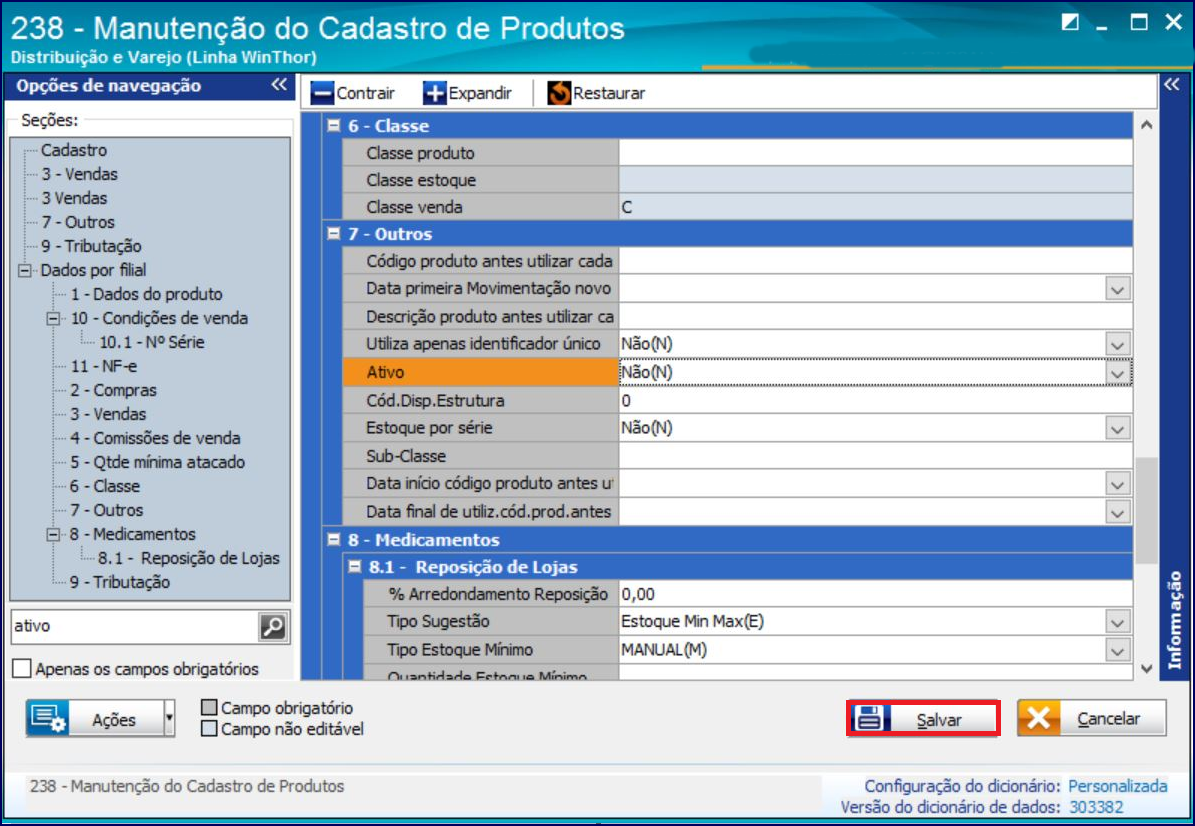Image resolution: width=1195 pixels, height=826 pixels.
Task: Open the Ações button dropdown arrow
Action: [169, 719]
